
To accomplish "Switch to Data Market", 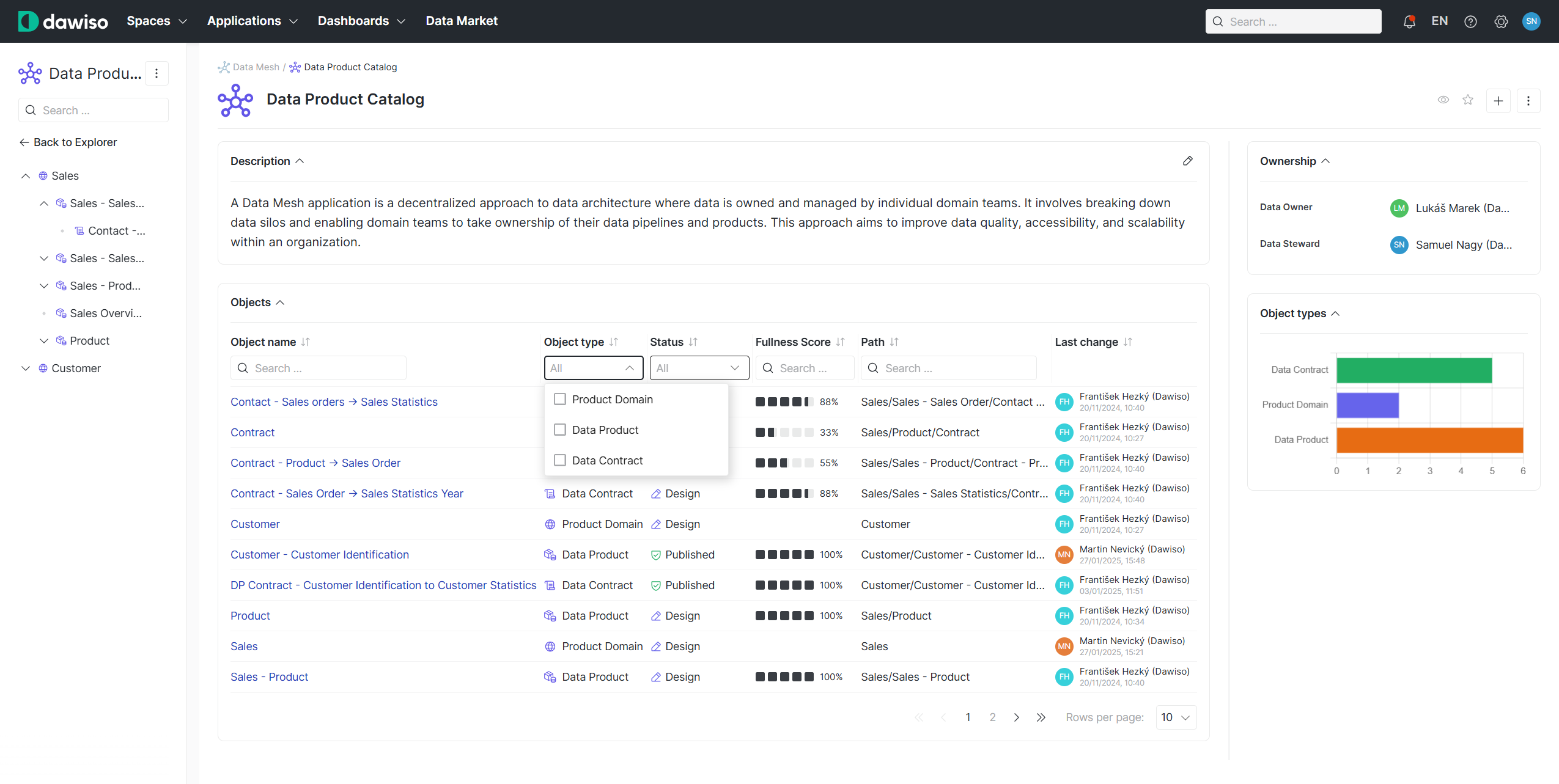I will [x=462, y=20].
